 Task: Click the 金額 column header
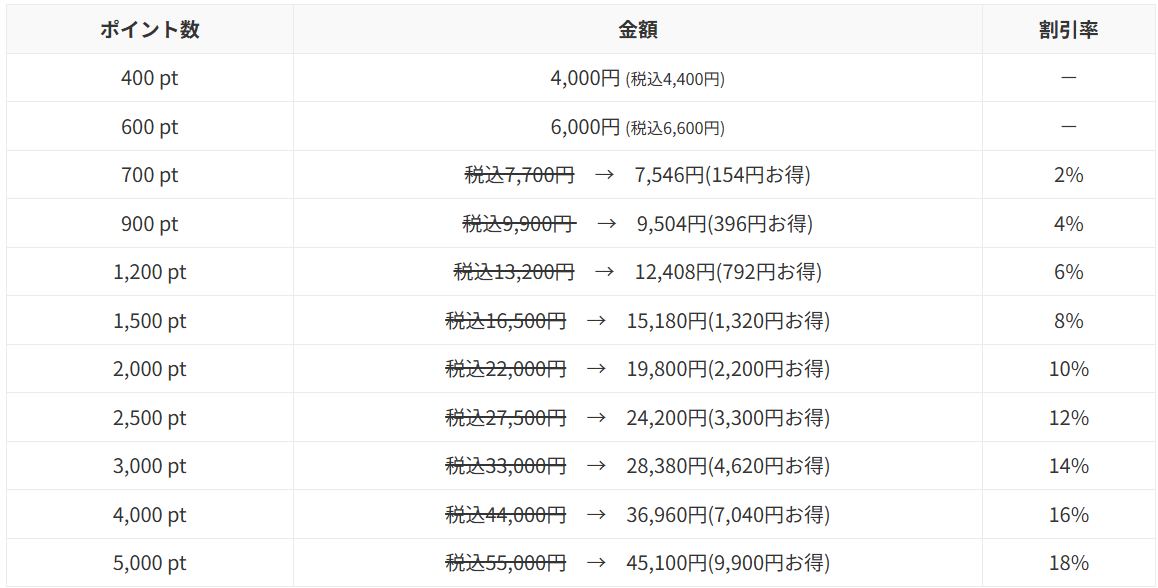point(637,30)
